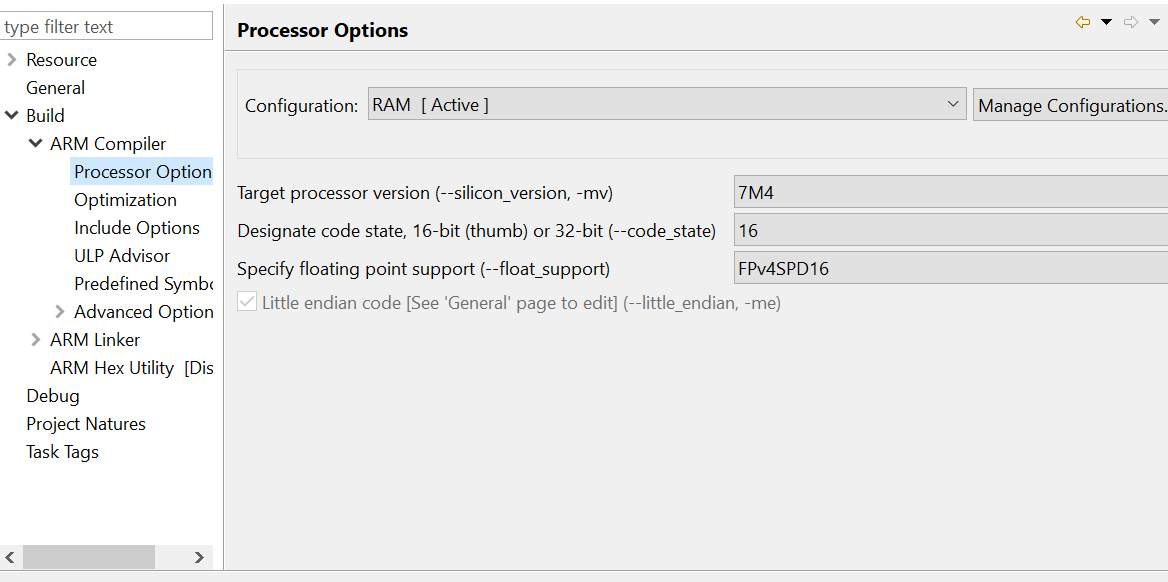
Task: Expand the Advanced Options node
Action: point(60,311)
